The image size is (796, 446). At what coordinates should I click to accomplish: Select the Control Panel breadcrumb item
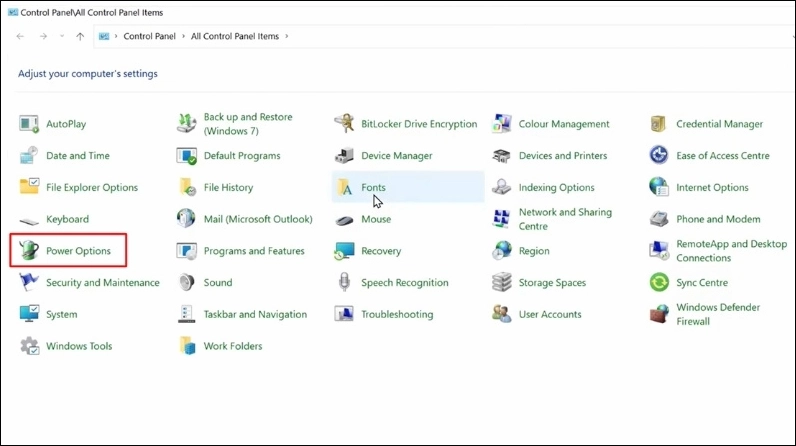[x=149, y=36]
